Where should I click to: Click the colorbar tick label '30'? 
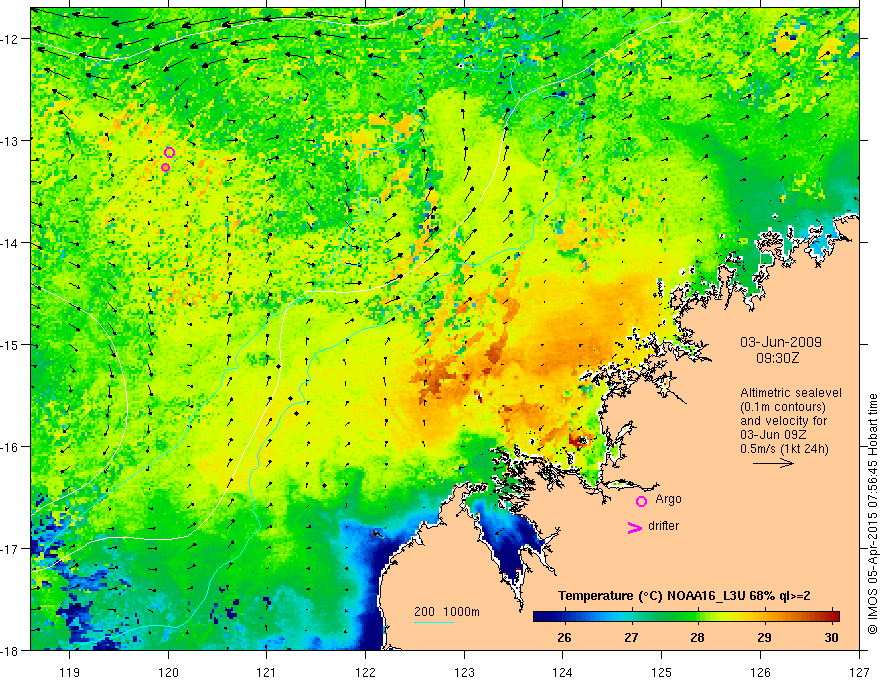[831, 637]
